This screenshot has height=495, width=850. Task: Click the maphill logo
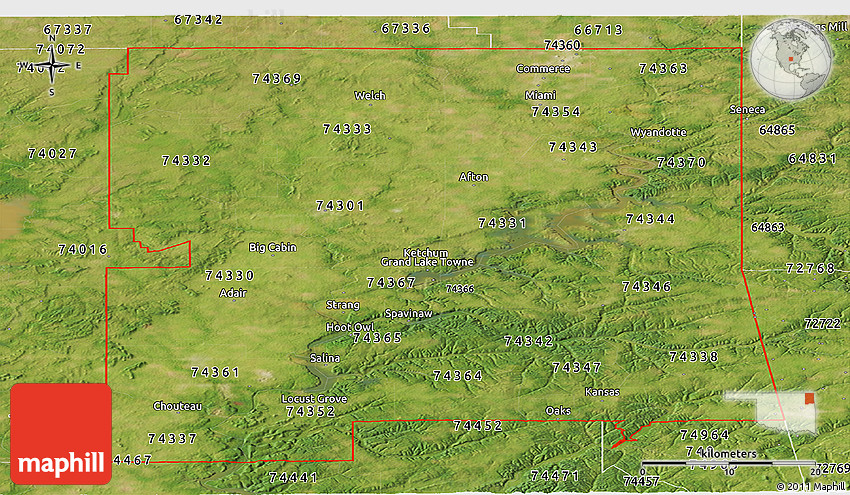tap(61, 433)
